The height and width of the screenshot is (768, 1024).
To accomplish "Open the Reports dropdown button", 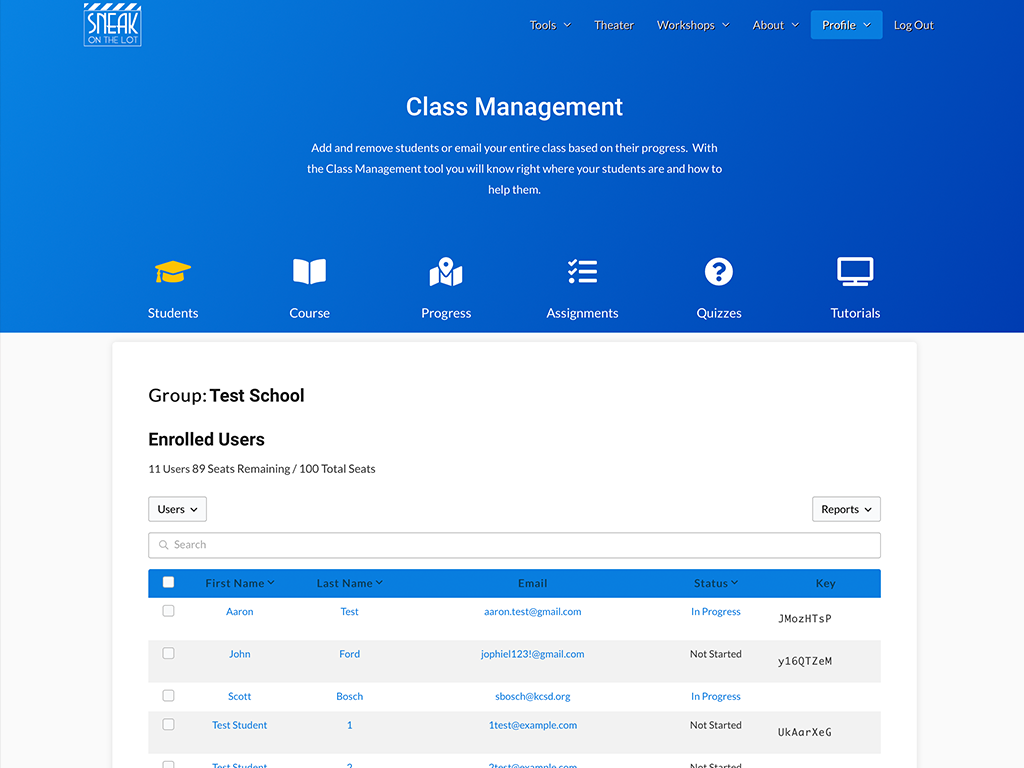I will pos(846,509).
